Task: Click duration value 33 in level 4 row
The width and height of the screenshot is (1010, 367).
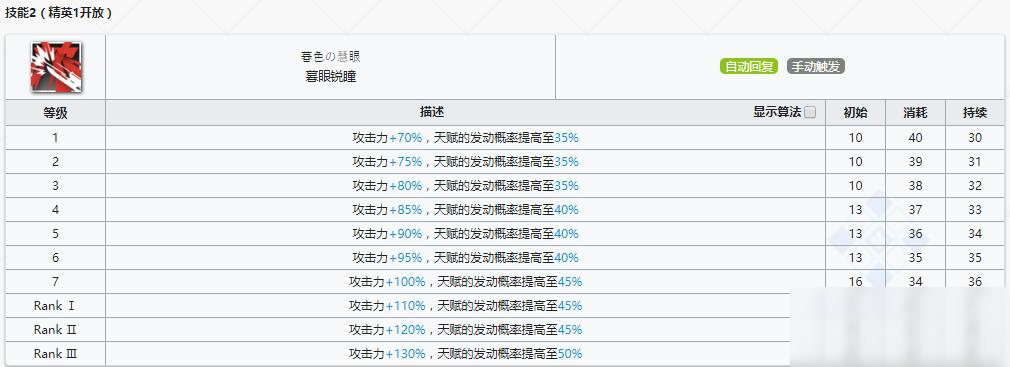Action: click(x=975, y=210)
